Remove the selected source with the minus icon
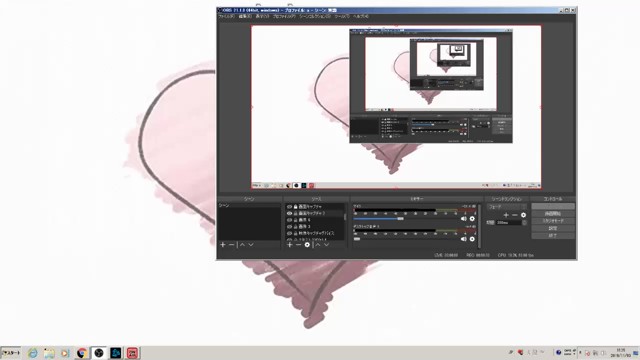The width and height of the screenshot is (640, 360). pos(298,244)
